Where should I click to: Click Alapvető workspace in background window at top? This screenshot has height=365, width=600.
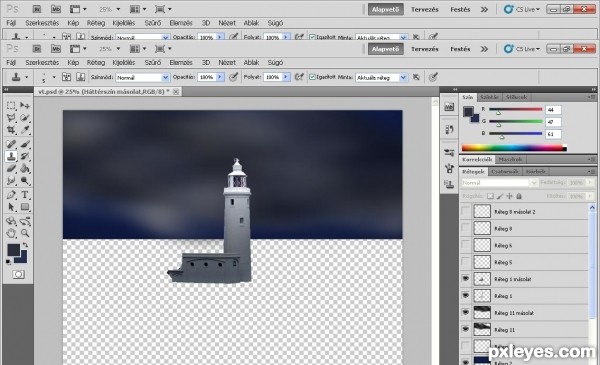(x=385, y=9)
